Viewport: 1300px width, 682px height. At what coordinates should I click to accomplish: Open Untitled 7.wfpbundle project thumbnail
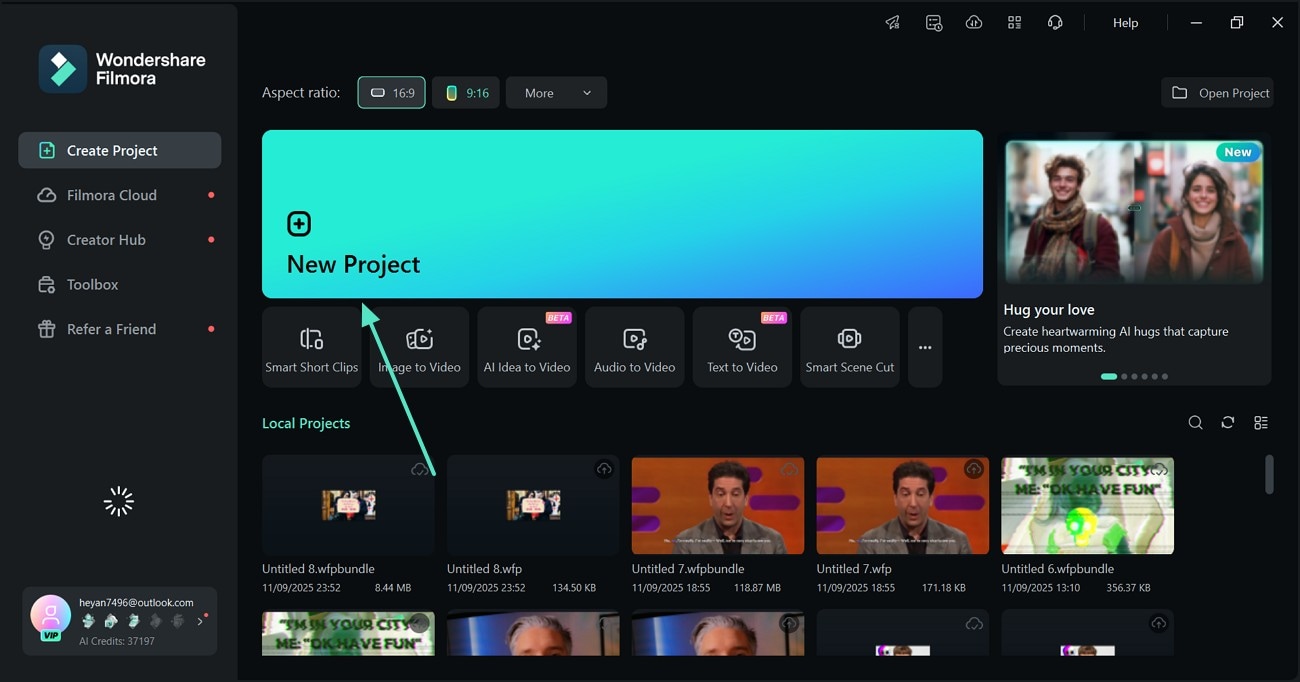click(x=718, y=505)
